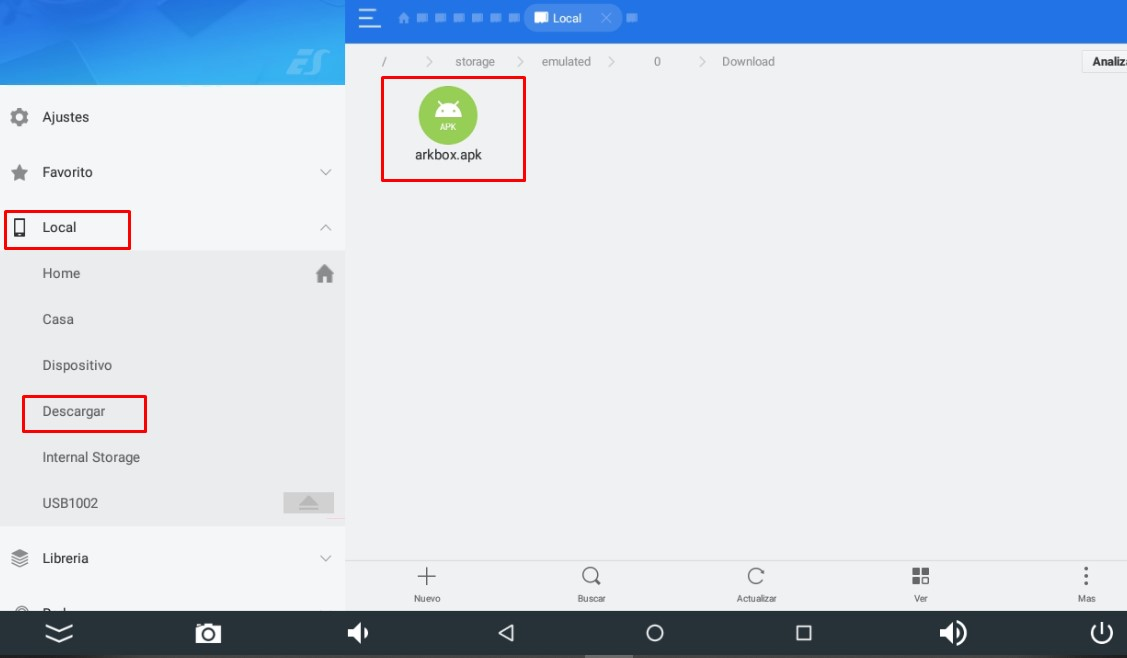The width and height of the screenshot is (1127, 658).
Task: Open the hamburger menu icon
Action: tap(369, 18)
